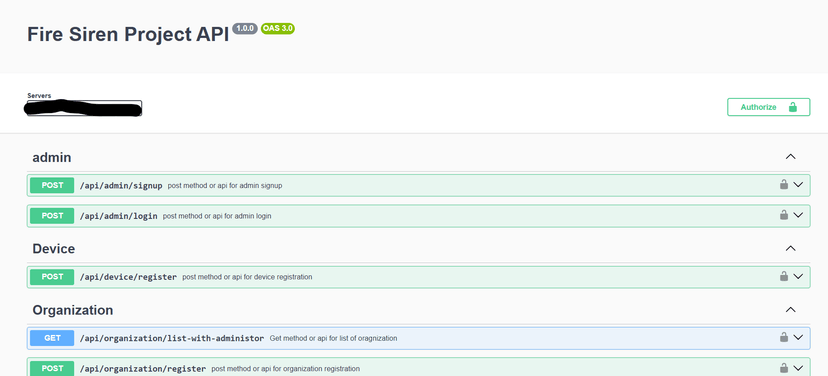Click lock icon on list-with-administor GET row
Viewport: 828px width, 376px height.
784,337
